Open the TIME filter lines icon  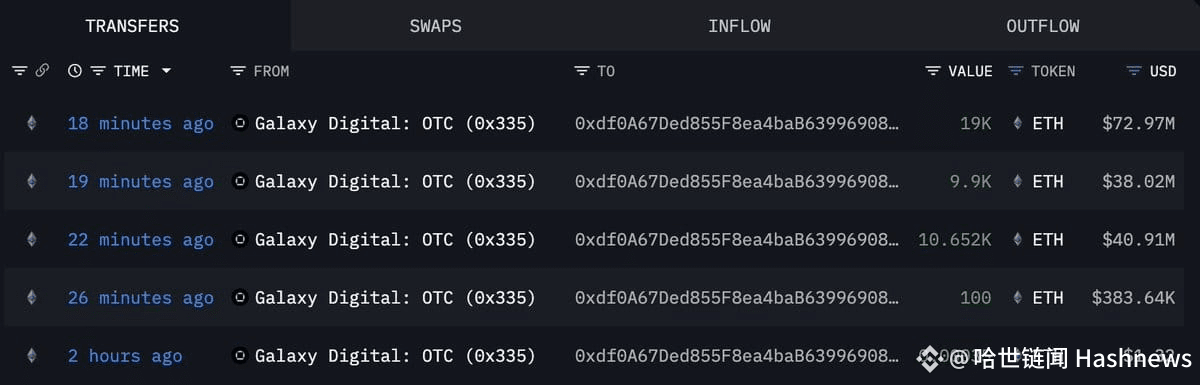coord(98,71)
